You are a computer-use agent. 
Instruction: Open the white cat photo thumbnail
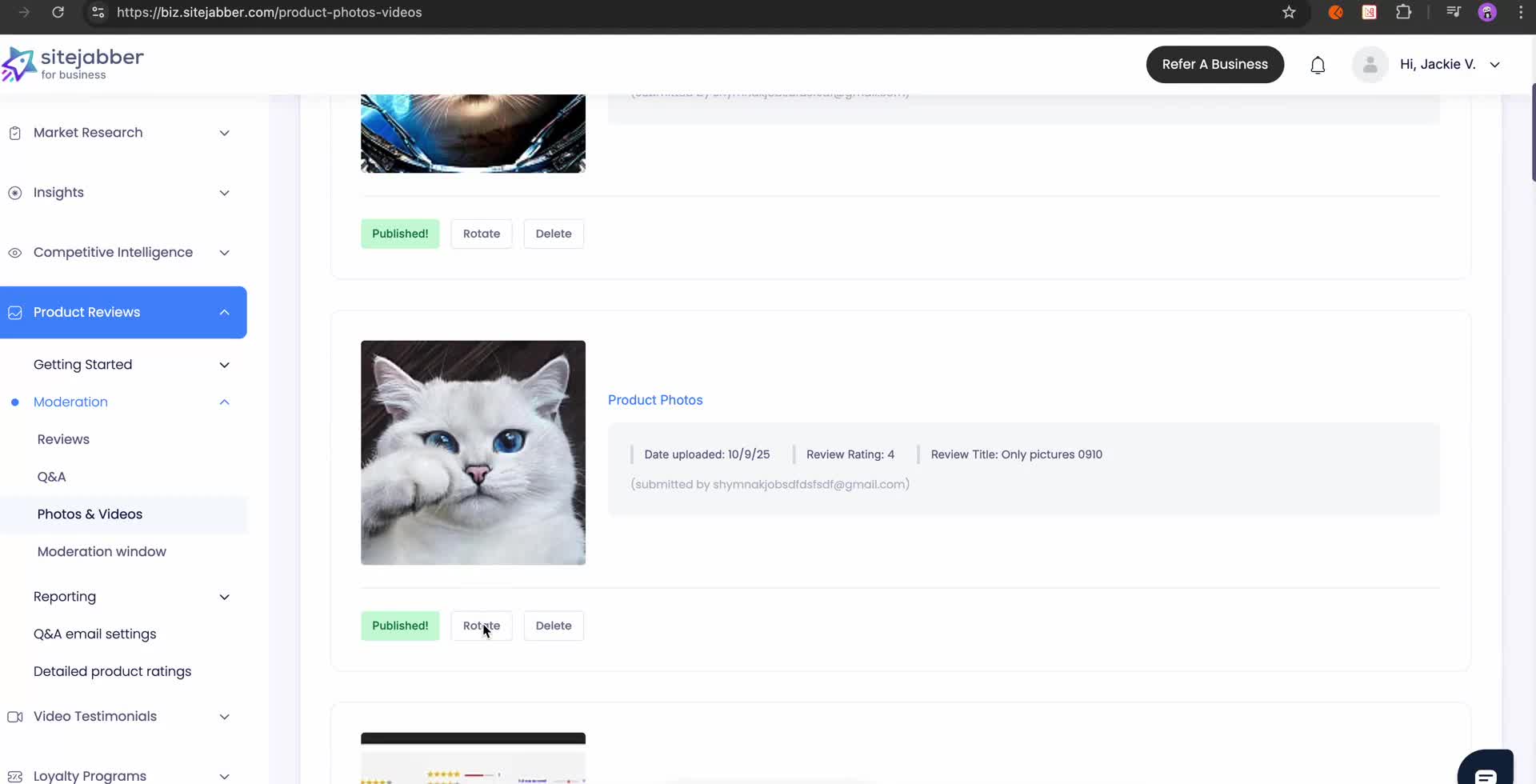tap(473, 453)
